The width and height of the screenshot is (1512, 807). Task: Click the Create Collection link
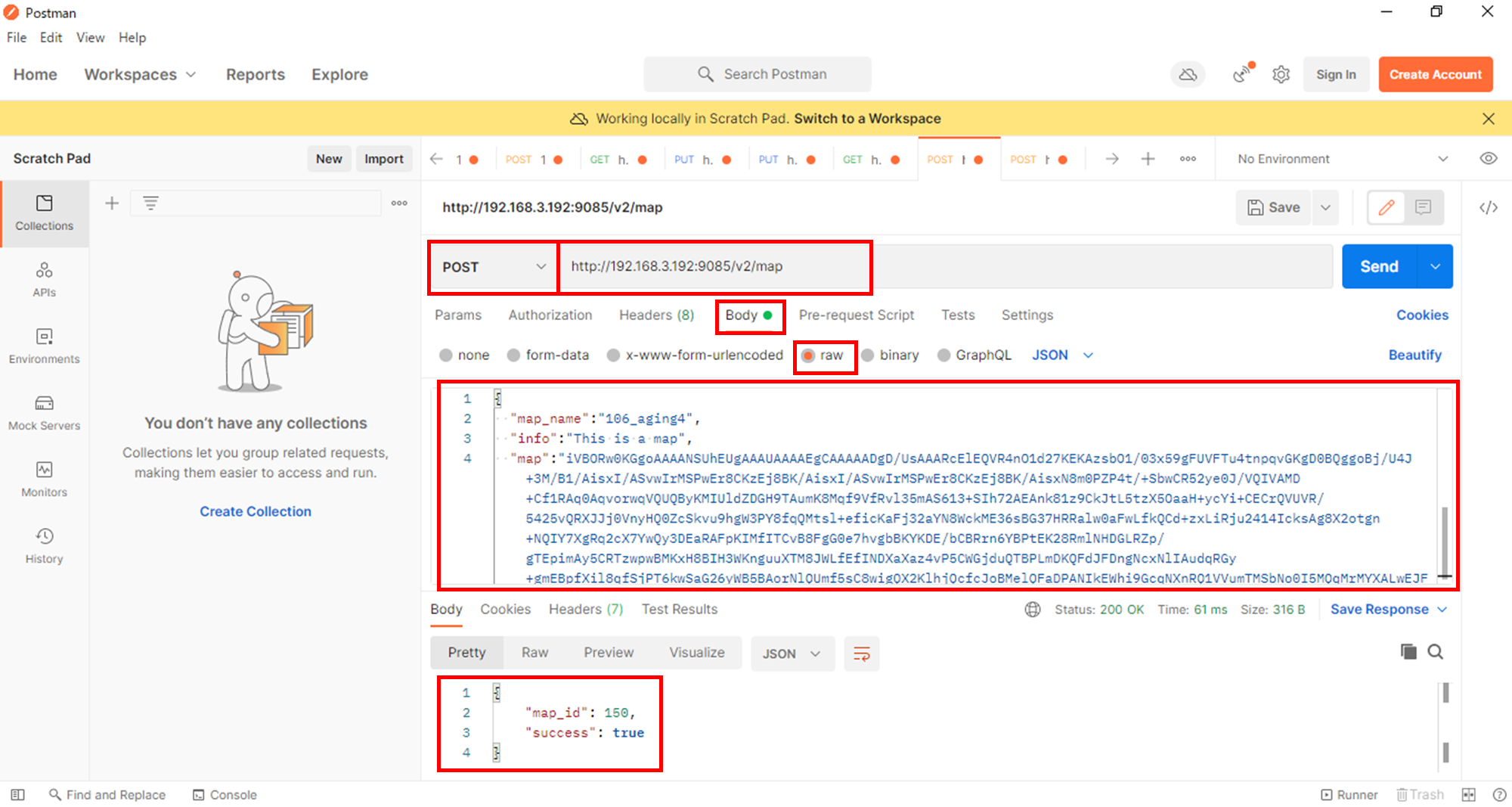pyautogui.click(x=256, y=511)
